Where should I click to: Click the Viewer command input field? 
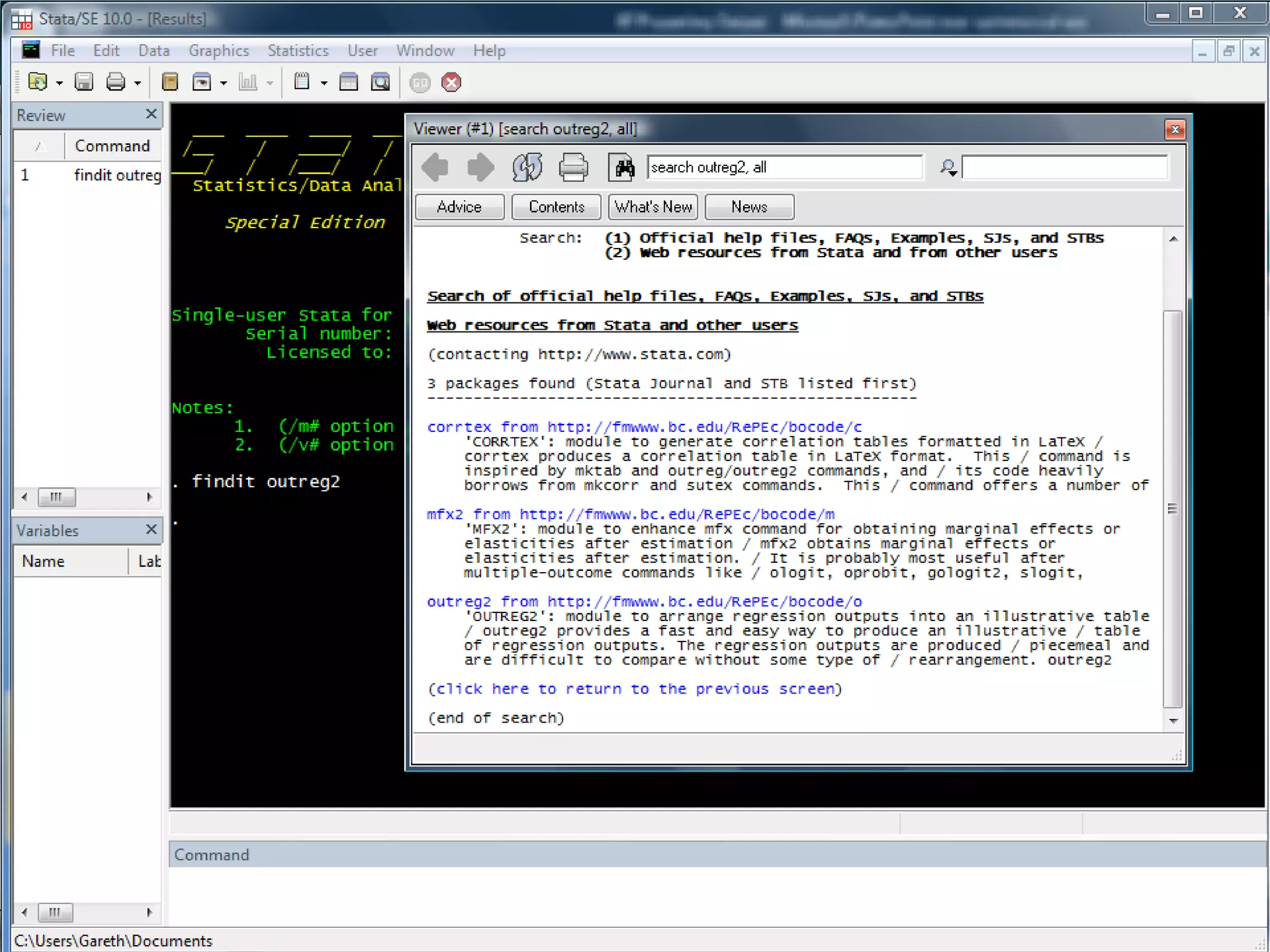pyautogui.click(x=784, y=167)
